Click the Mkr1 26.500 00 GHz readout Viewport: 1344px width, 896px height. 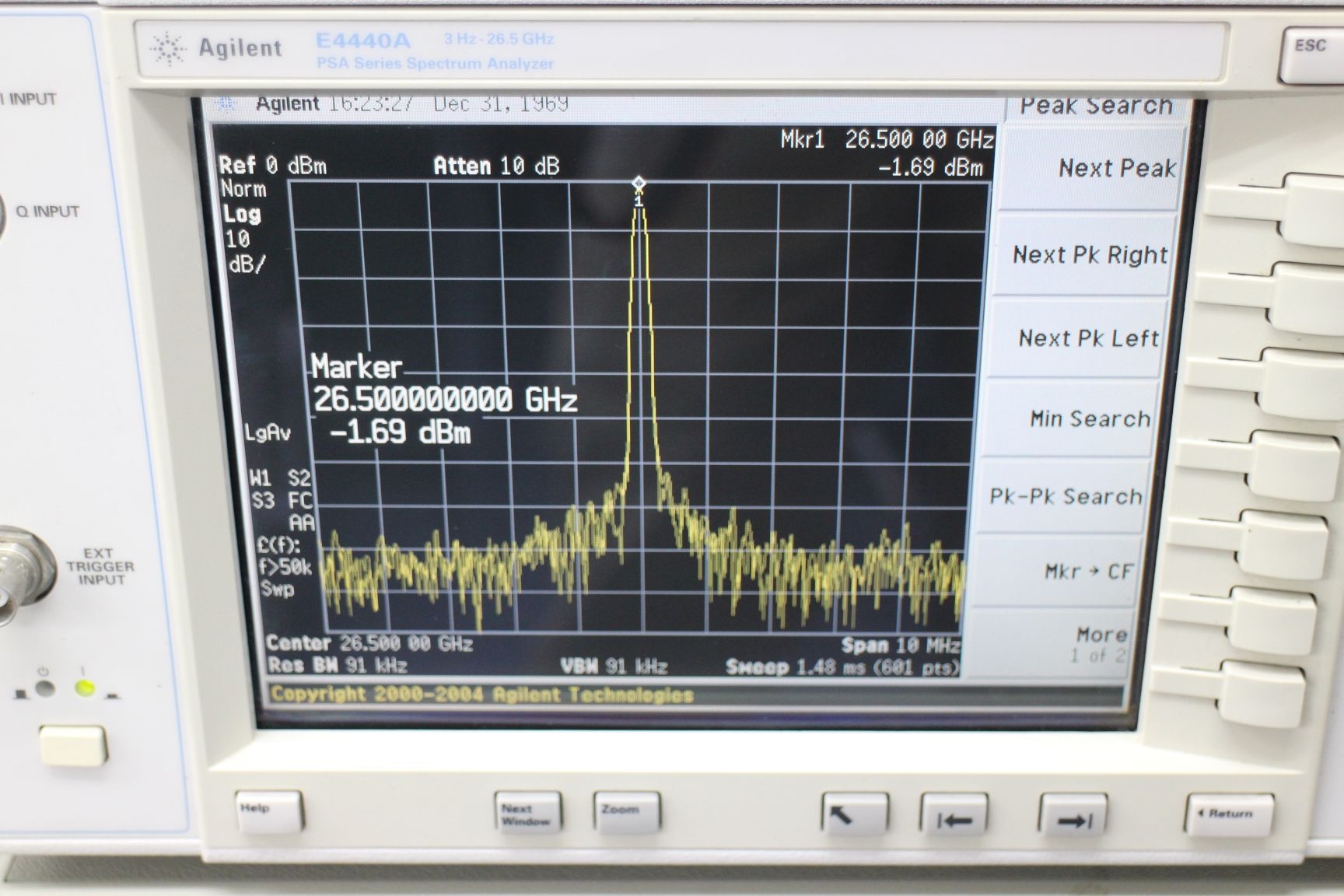[x=887, y=140]
